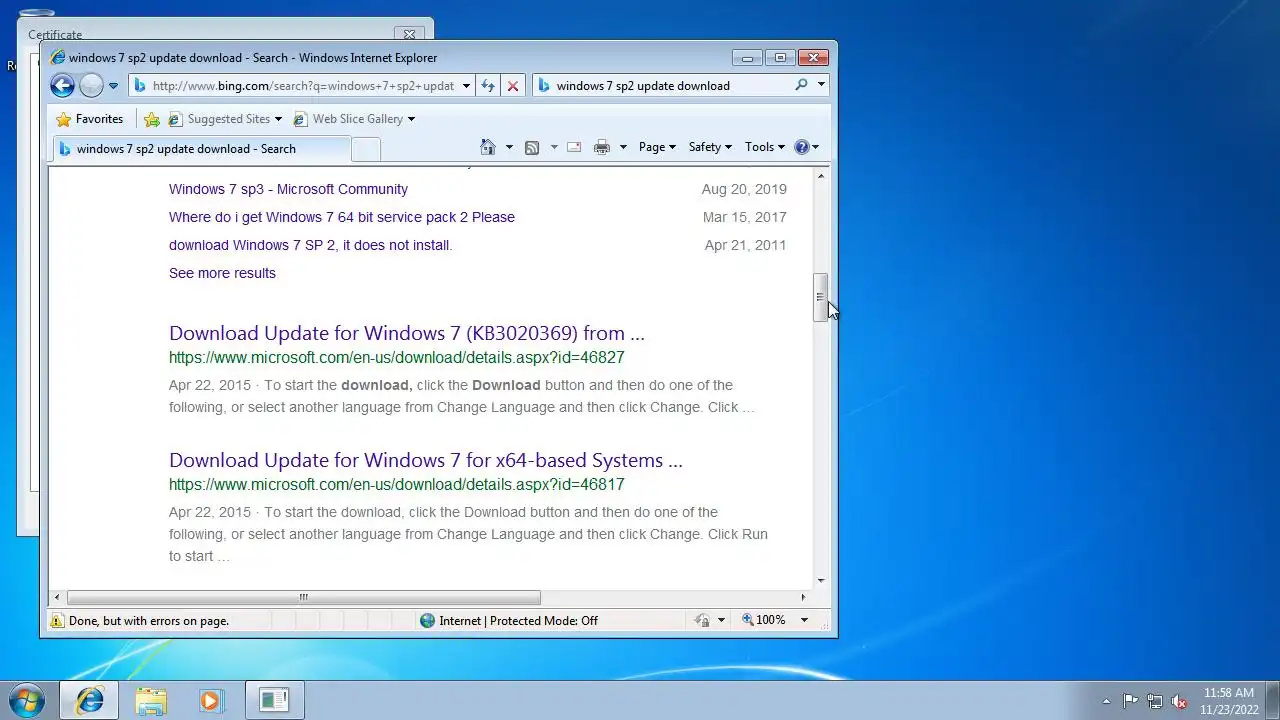The height and width of the screenshot is (720, 1280).
Task: Stop loading with the red X icon
Action: pos(513,86)
